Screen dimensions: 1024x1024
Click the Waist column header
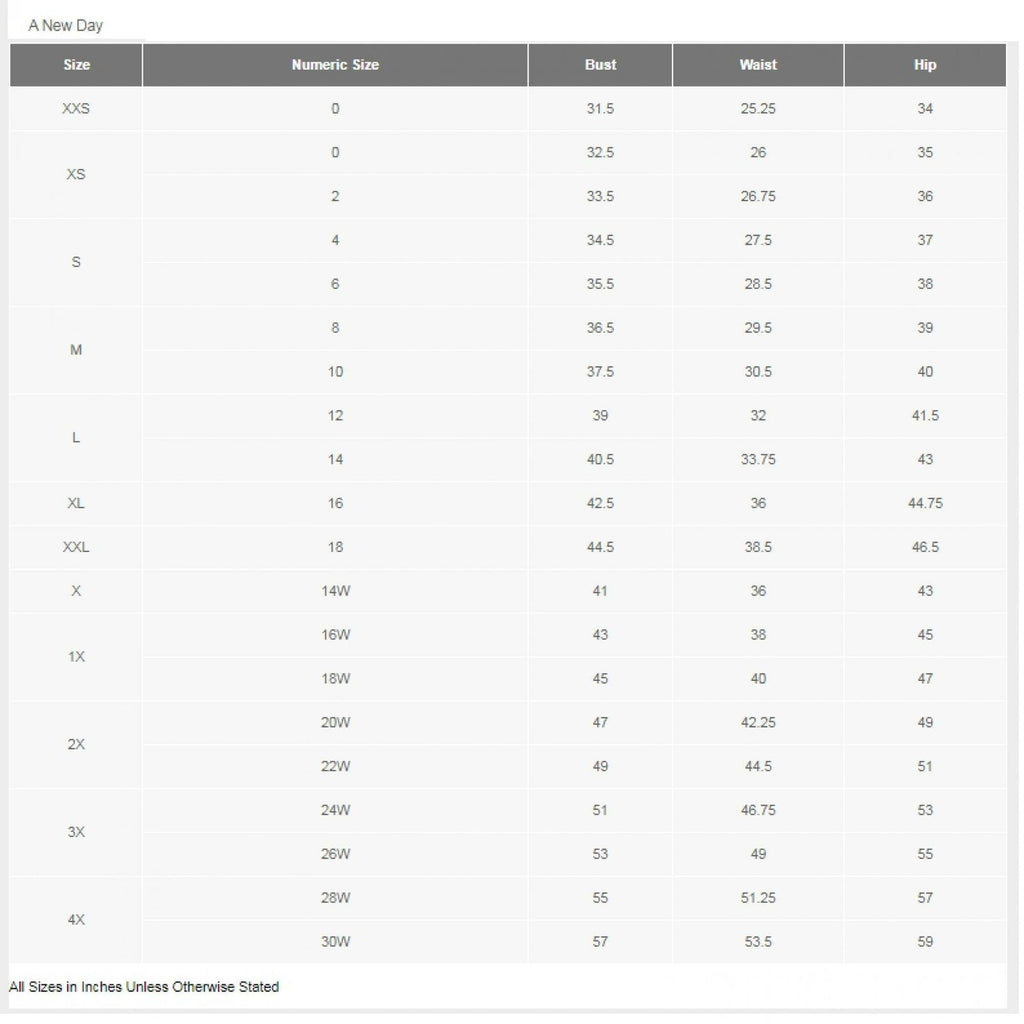click(758, 65)
